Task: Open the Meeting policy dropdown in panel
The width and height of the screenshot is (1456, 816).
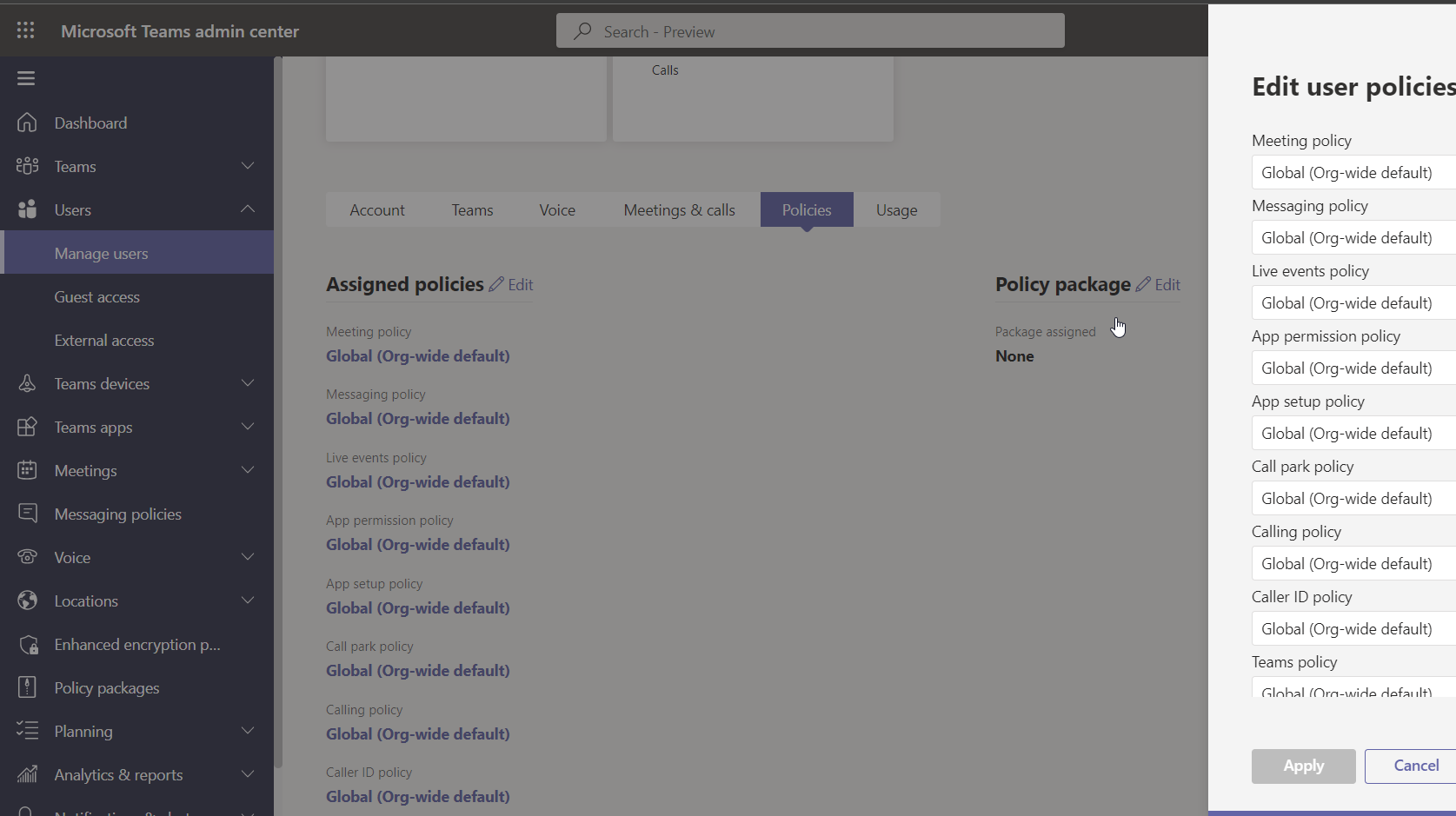Action: point(1353,172)
